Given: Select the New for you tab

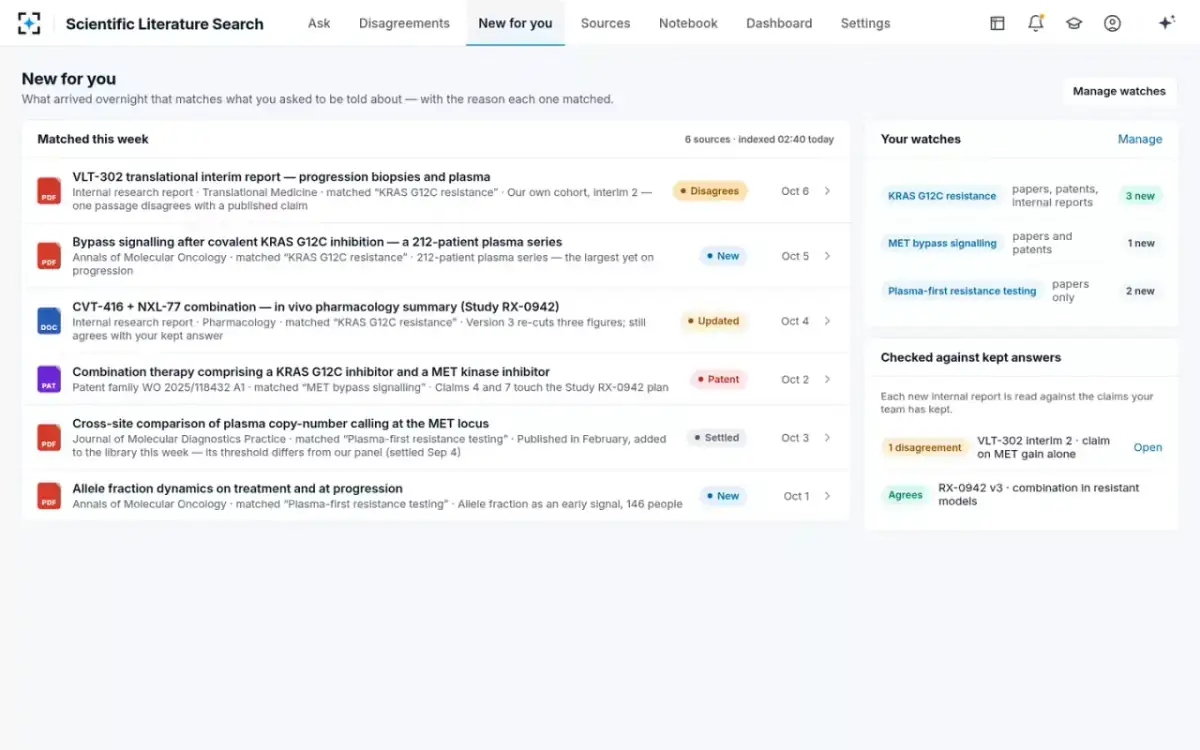Looking at the screenshot, I should coord(515,23).
